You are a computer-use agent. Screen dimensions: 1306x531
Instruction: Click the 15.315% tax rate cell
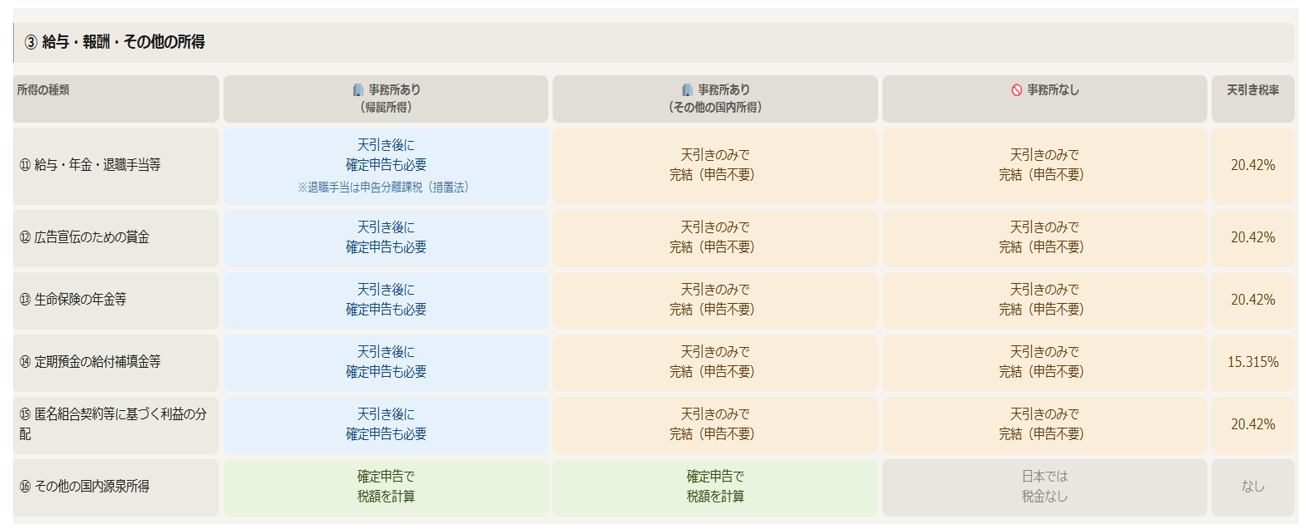coord(1252,362)
